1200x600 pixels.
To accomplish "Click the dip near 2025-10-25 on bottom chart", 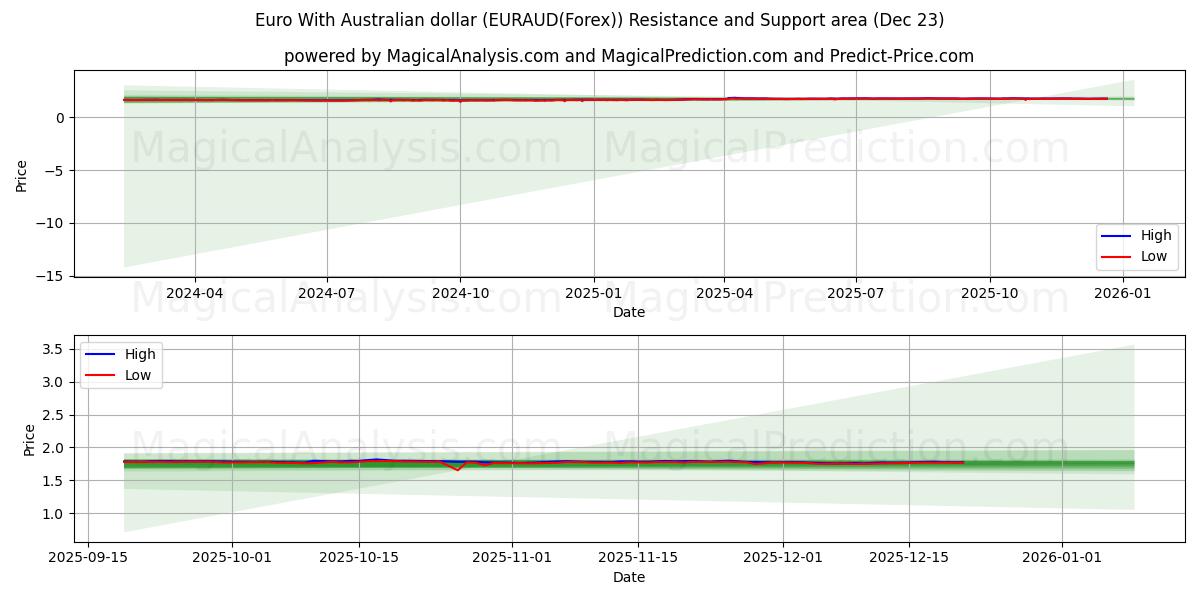I will click(459, 469).
